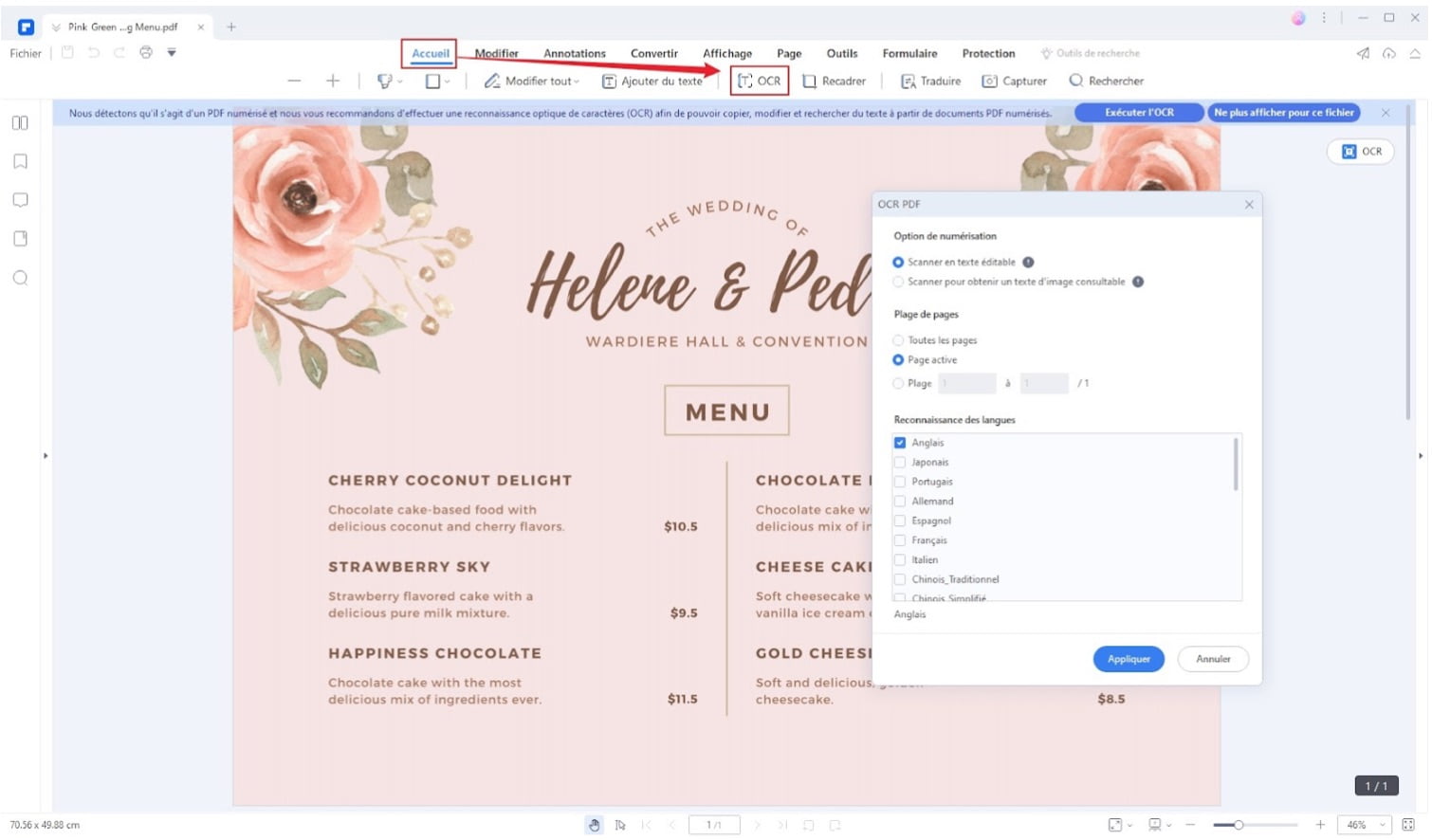Check the Français language option
This screenshot has height=840, width=1432.
click(899, 539)
